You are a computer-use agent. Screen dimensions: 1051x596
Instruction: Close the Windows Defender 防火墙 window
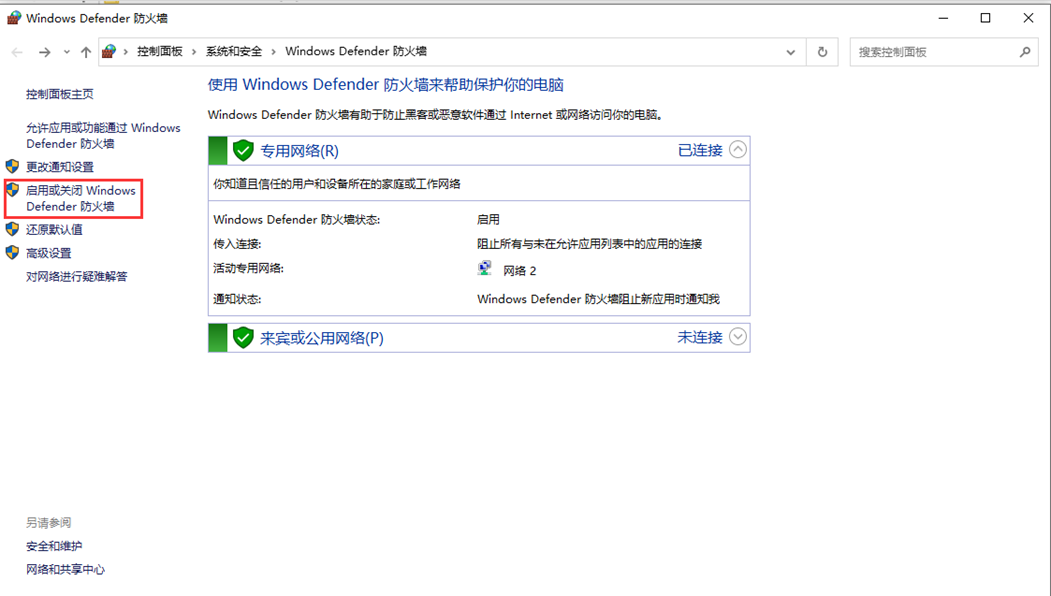click(x=1028, y=18)
